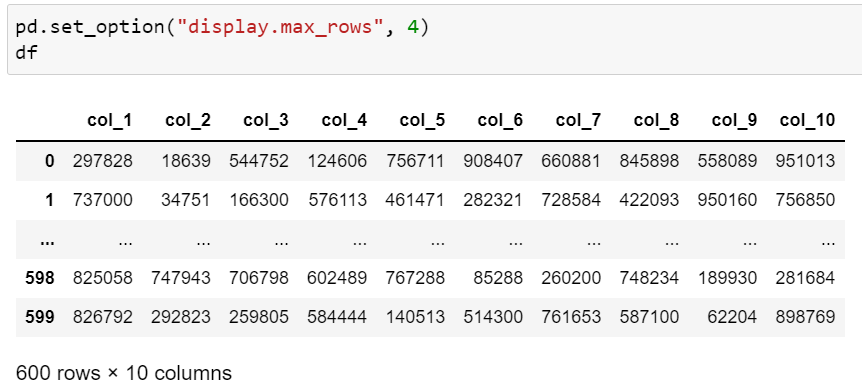Click cell value 558089
The width and height of the screenshot is (862, 389).
(x=727, y=161)
